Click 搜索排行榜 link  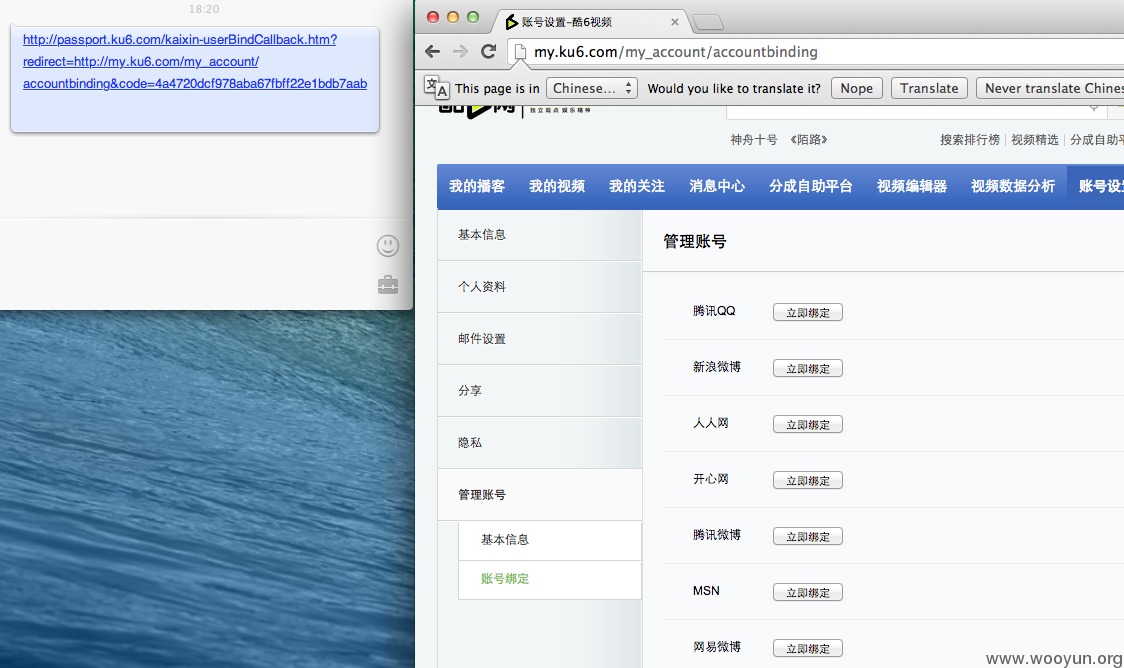click(970, 140)
